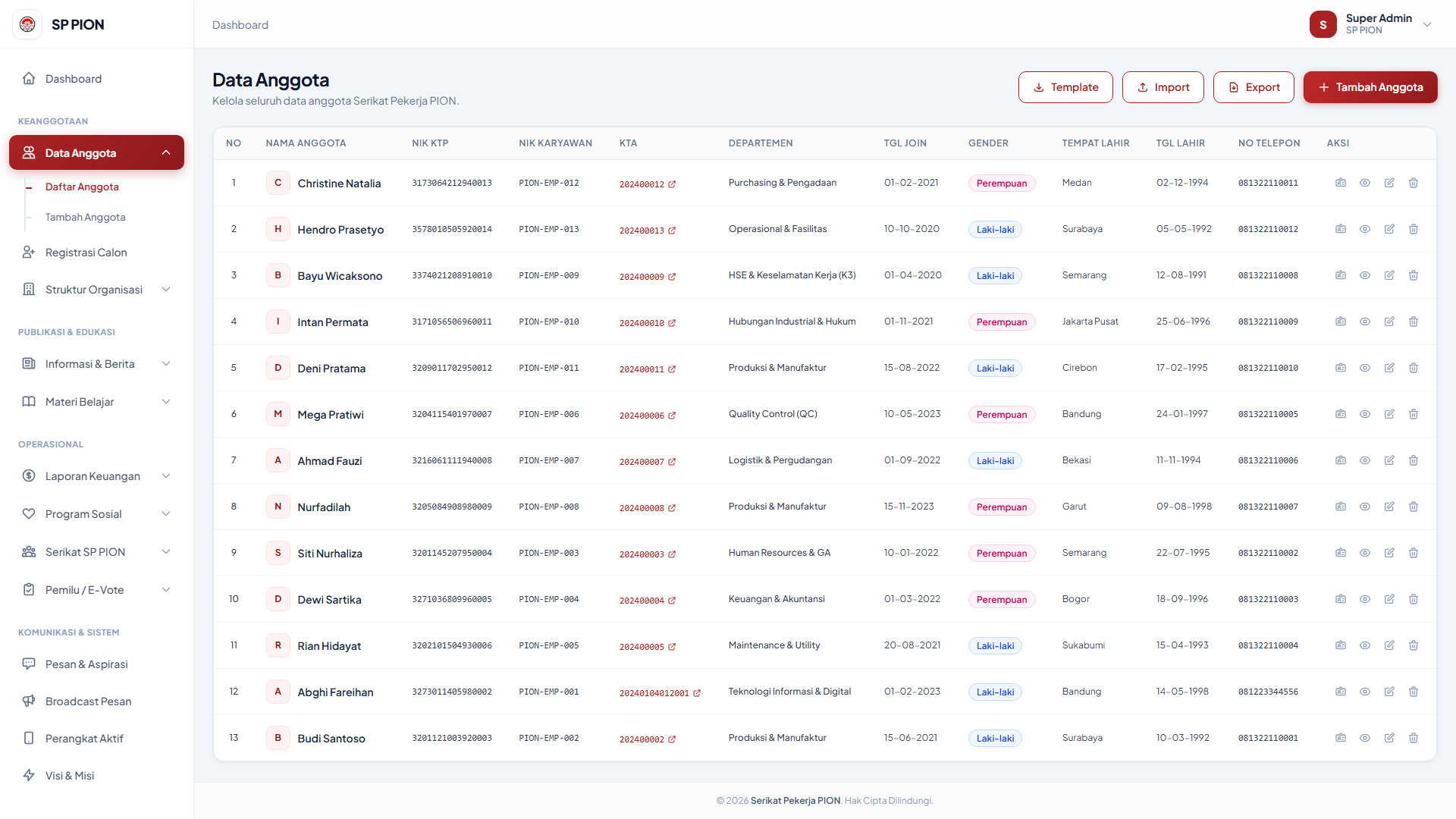This screenshot has height=819, width=1456.
Task: Open ID card icon for Rian Hidayat
Action: (1341, 645)
